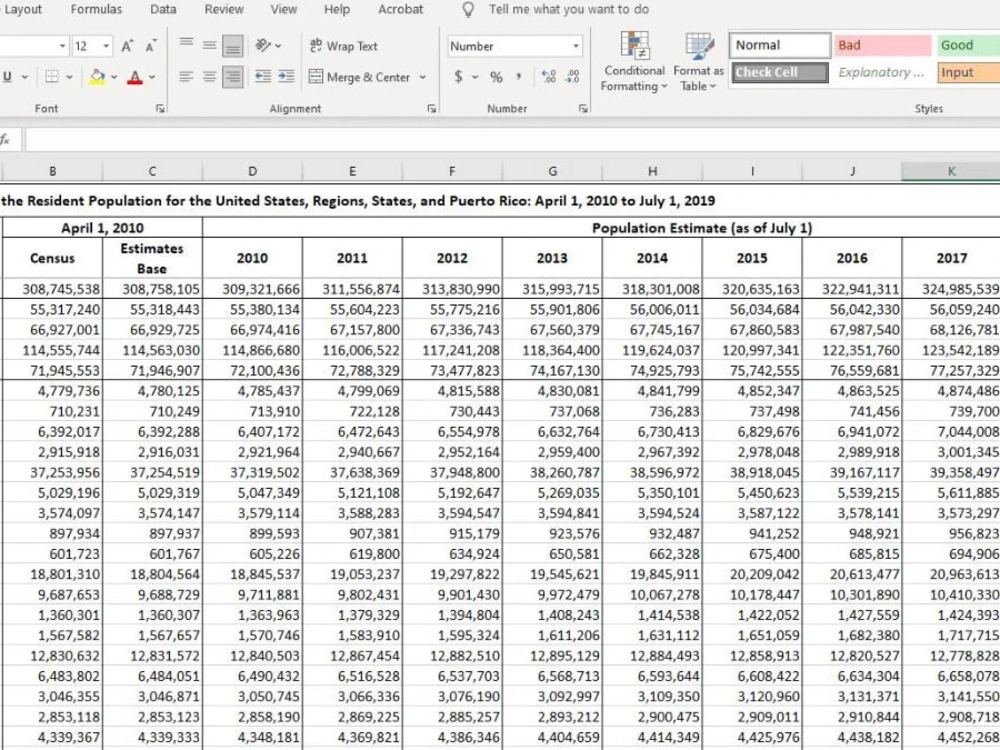The width and height of the screenshot is (1000, 750).
Task: Open the Help tab
Action: coord(337,10)
